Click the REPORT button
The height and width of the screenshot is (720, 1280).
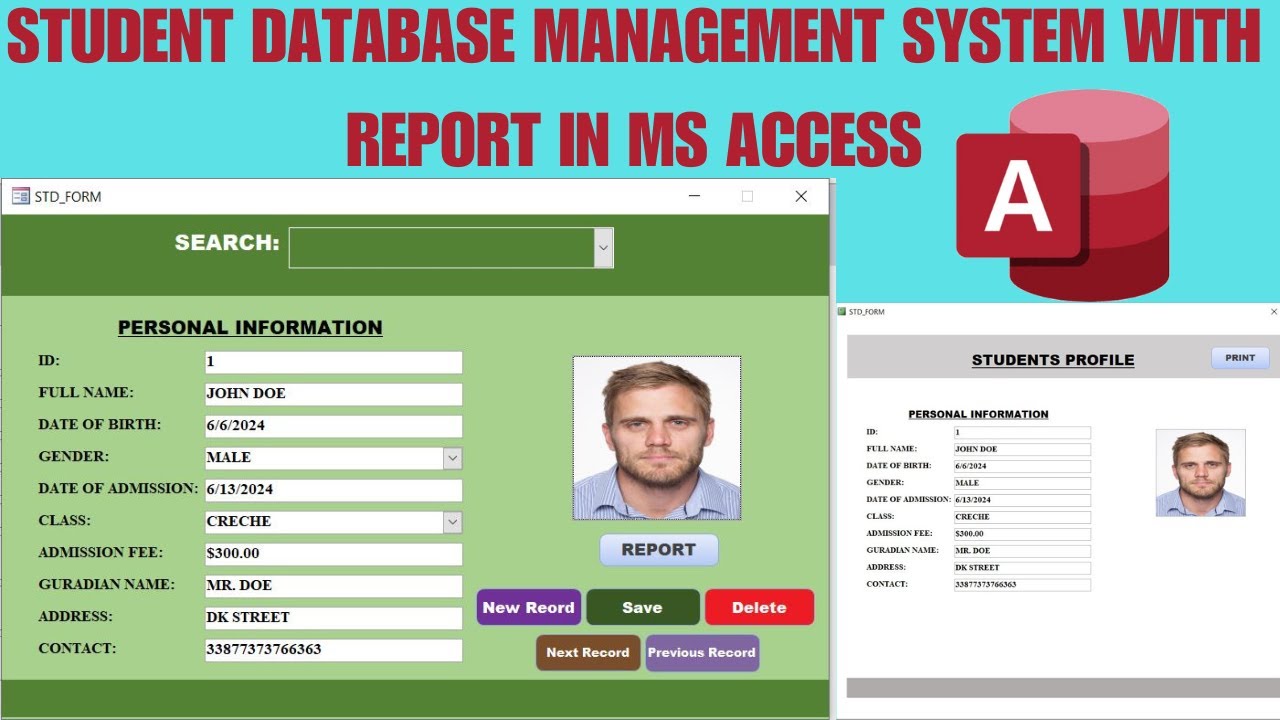(659, 550)
